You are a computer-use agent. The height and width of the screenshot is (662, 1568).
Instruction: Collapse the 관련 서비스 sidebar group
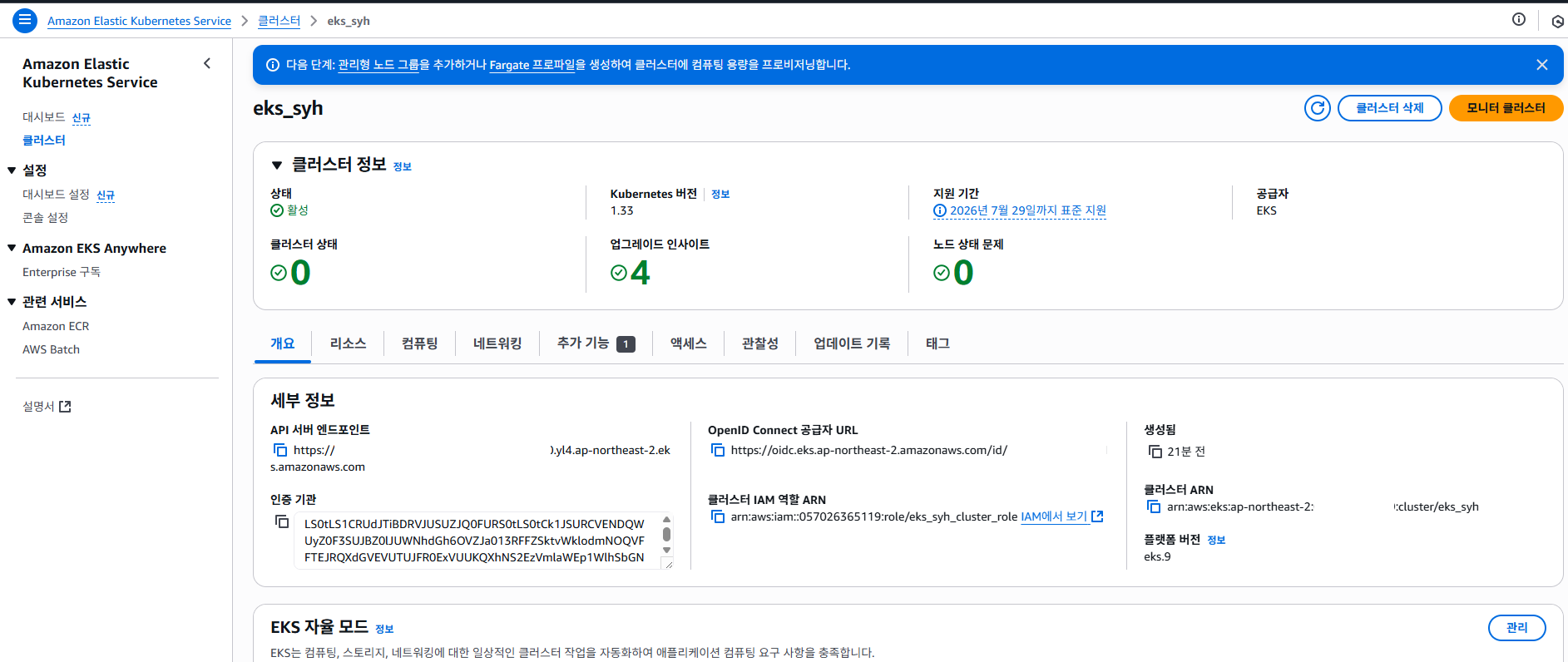click(x=12, y=302)
